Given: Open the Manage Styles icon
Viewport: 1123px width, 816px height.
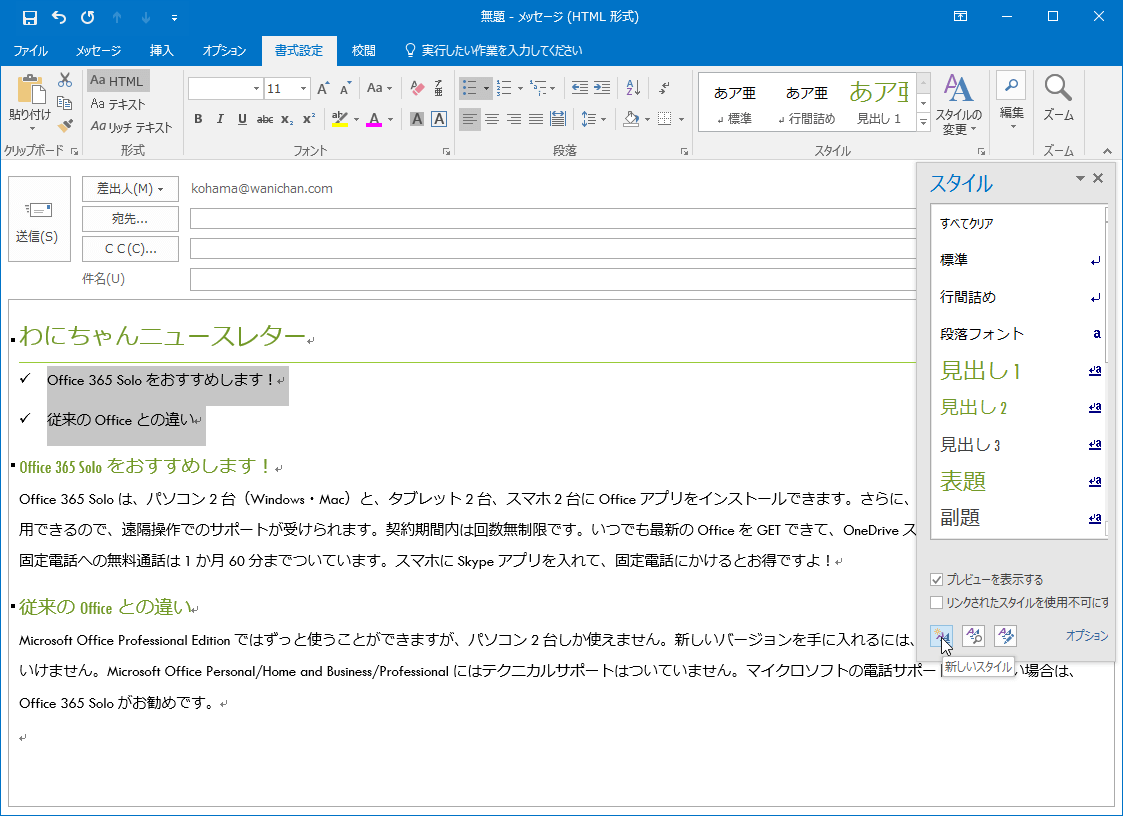Looking at the screenshot, I should (x=1006, y=635).
